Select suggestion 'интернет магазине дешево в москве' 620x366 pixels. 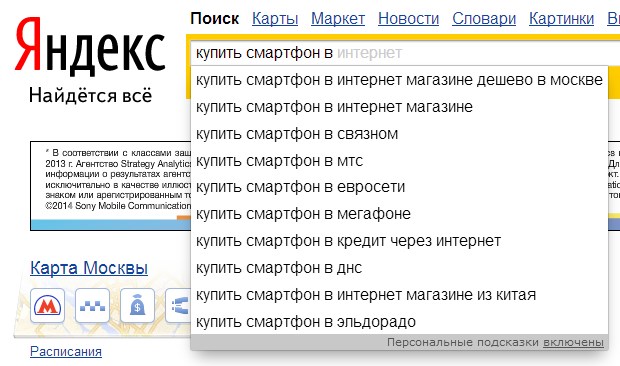tap(399, 80)
